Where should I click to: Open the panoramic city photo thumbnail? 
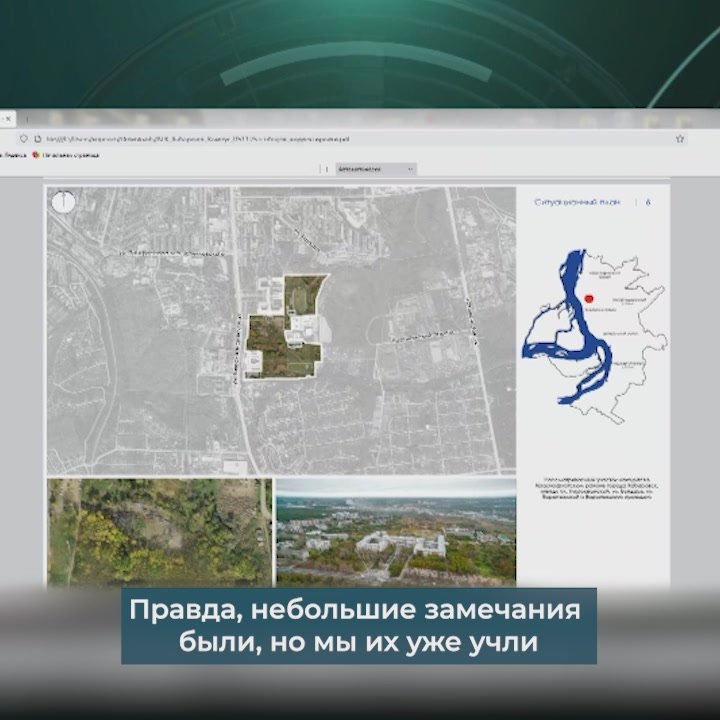(x=396, y=531)
